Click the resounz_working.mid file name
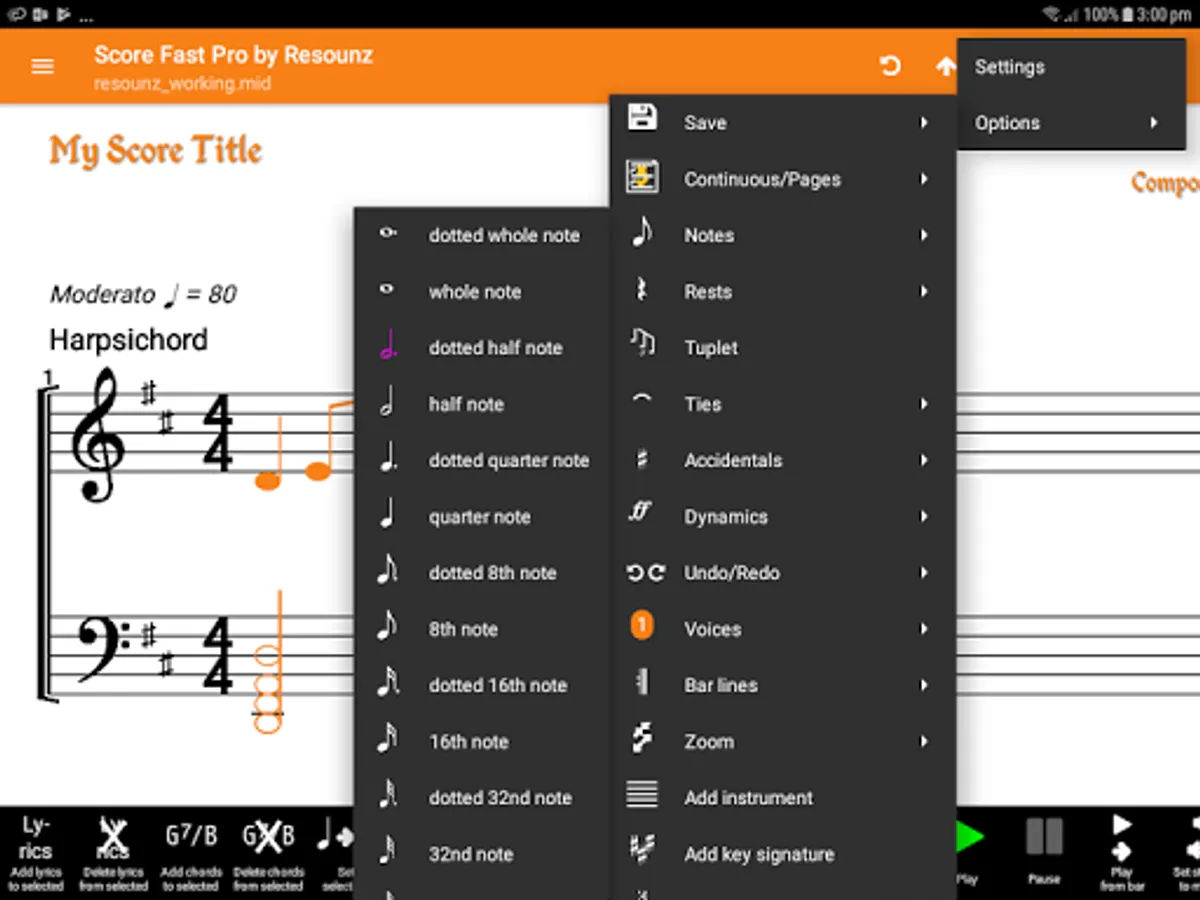The image size is (1200, 900). pyautogui.click(x=182, y=83)
